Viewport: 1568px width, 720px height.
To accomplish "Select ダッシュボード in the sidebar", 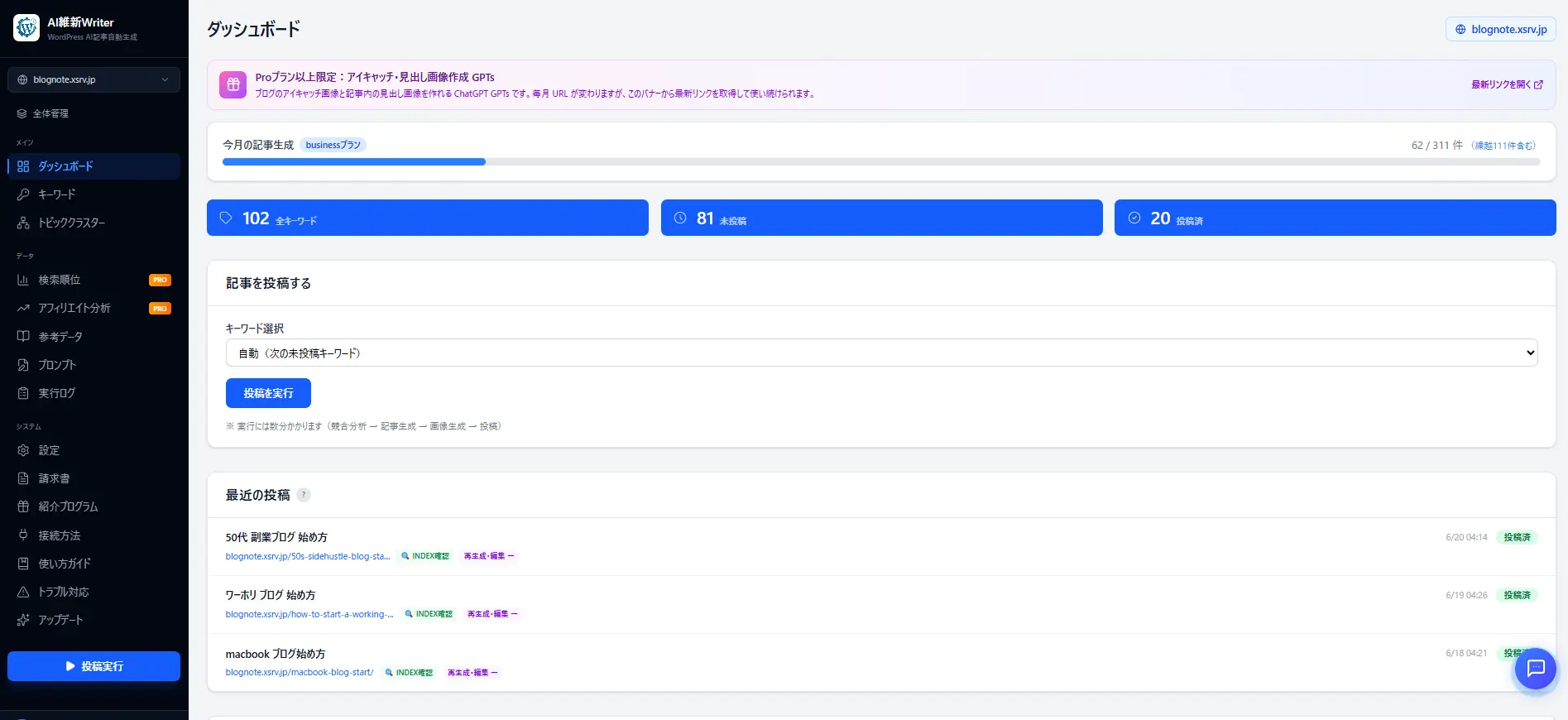I will (x=94, y=166).
